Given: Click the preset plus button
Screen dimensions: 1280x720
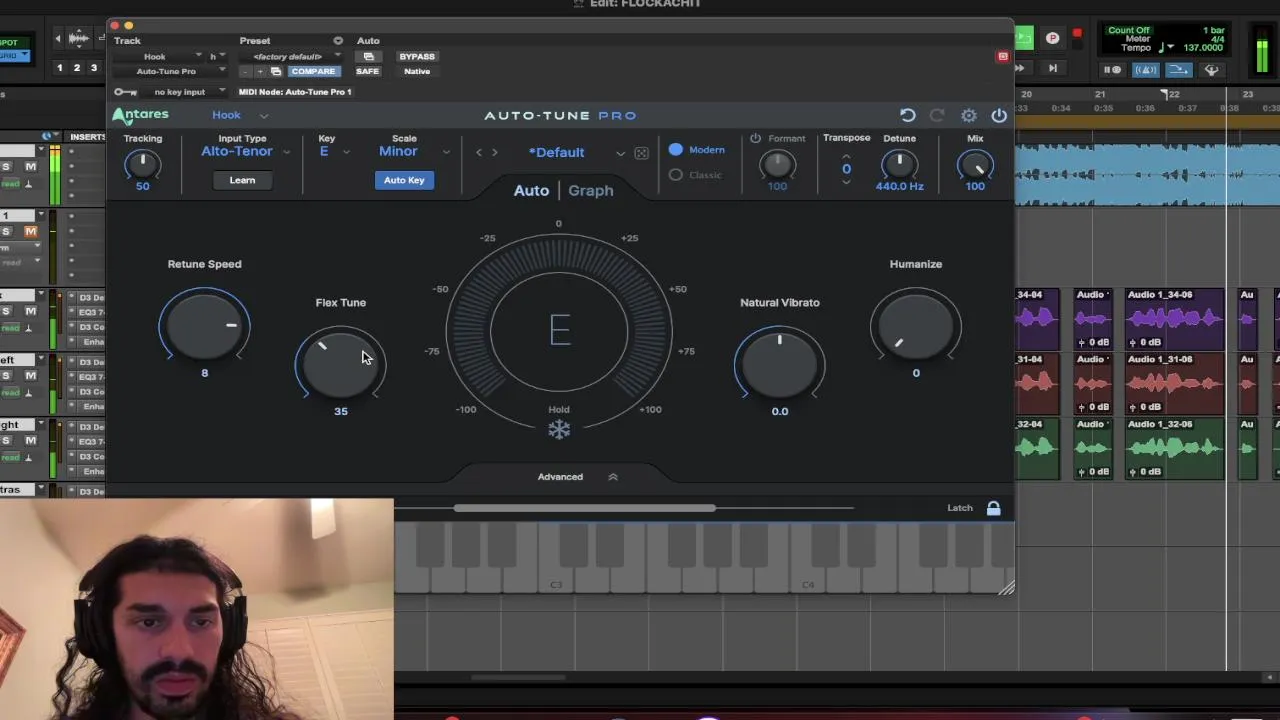Looking at the screenshot, I should coord(260,71).
